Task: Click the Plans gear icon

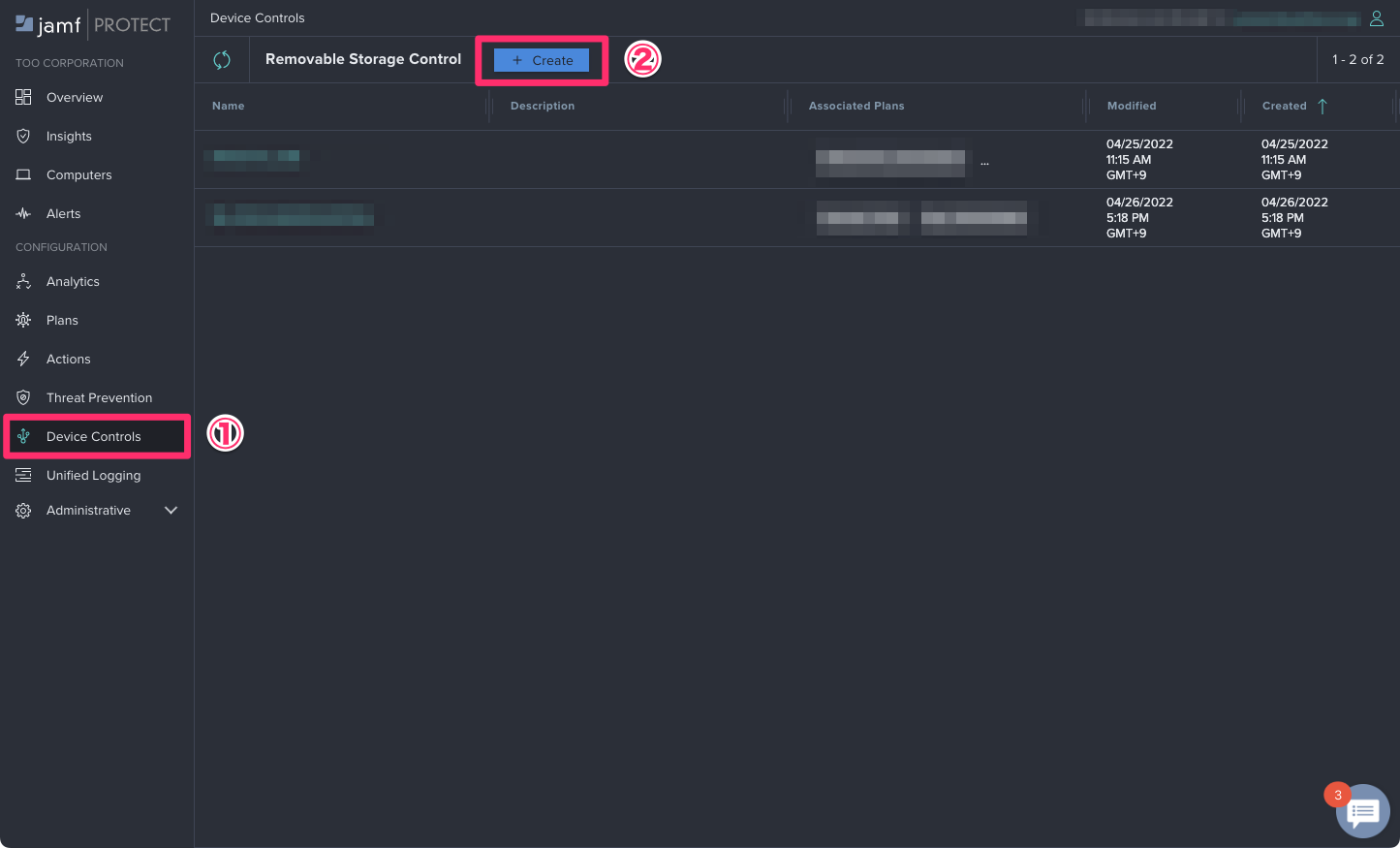Action: point(23,320)
